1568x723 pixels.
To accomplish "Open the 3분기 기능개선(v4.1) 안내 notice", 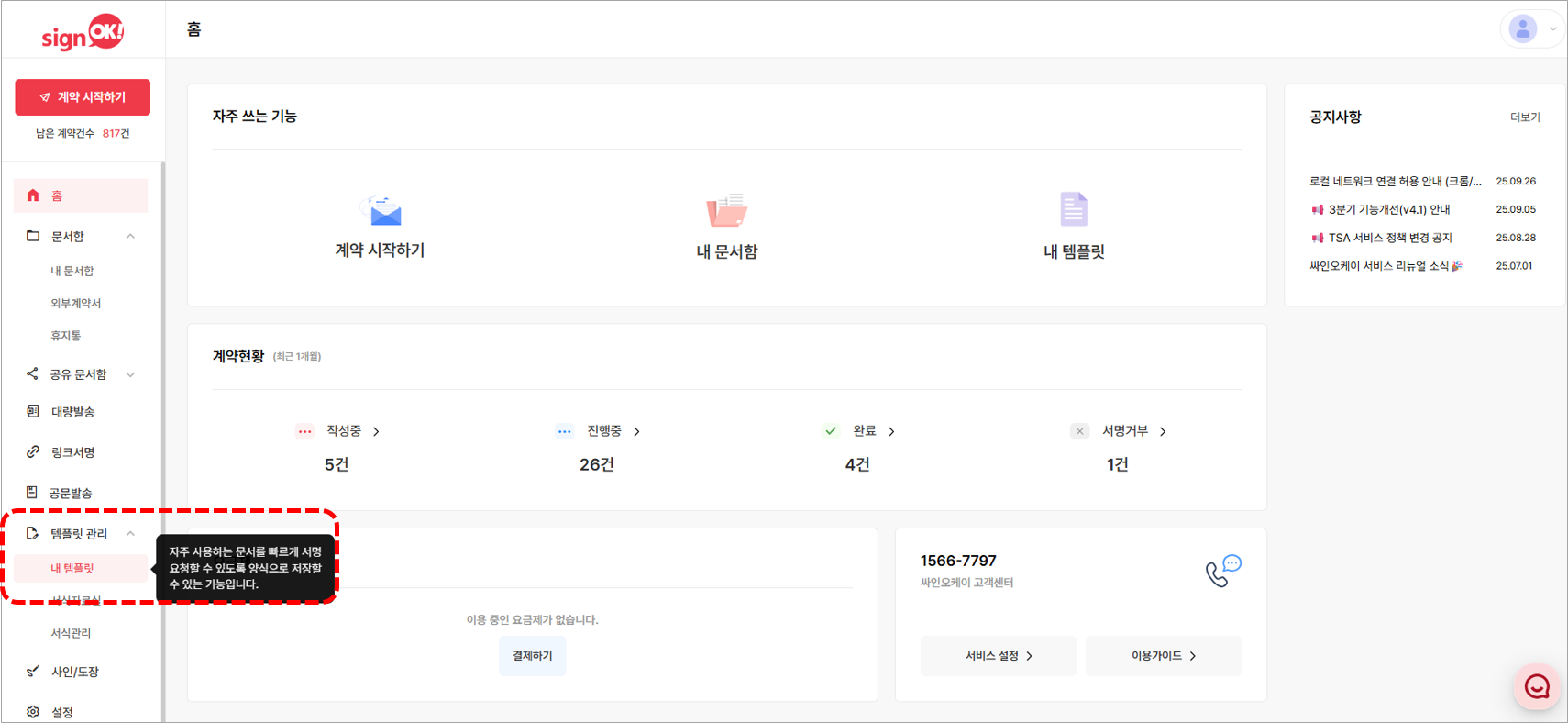I will pyautogui.click(x=1388, y=210).
